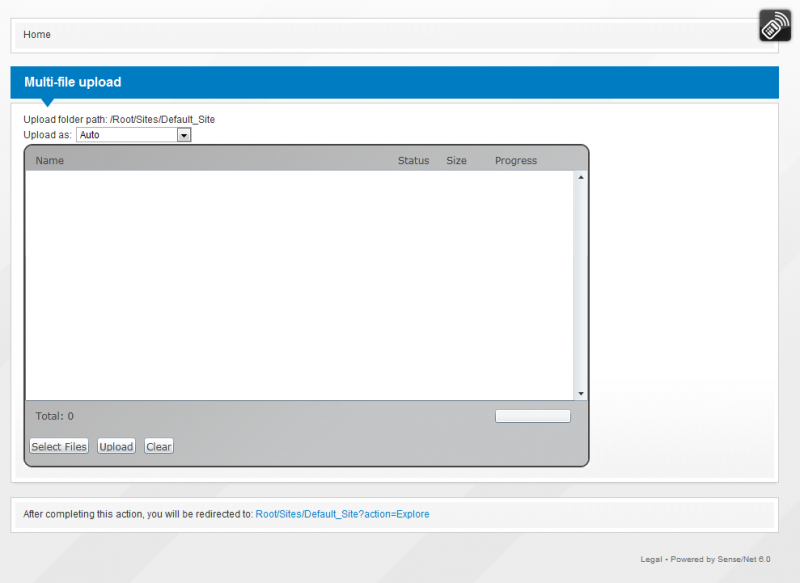800x583 pixels.
Task: Open the portal remote control icon
Action: [774, 26]
